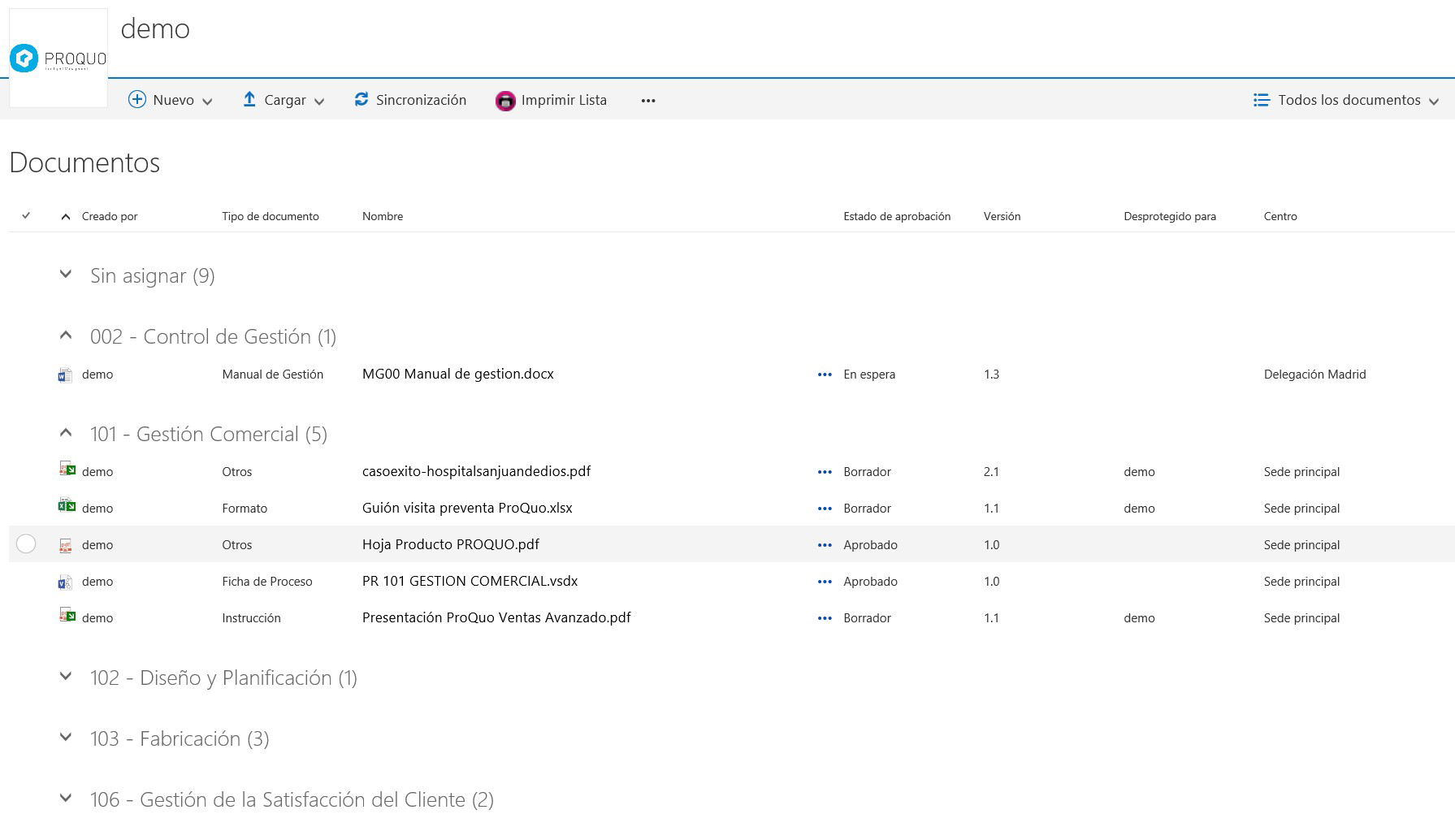Viewport: 1455px width, 840px height.
Task: Click the Tipo de documento column header
Action: 270,216
